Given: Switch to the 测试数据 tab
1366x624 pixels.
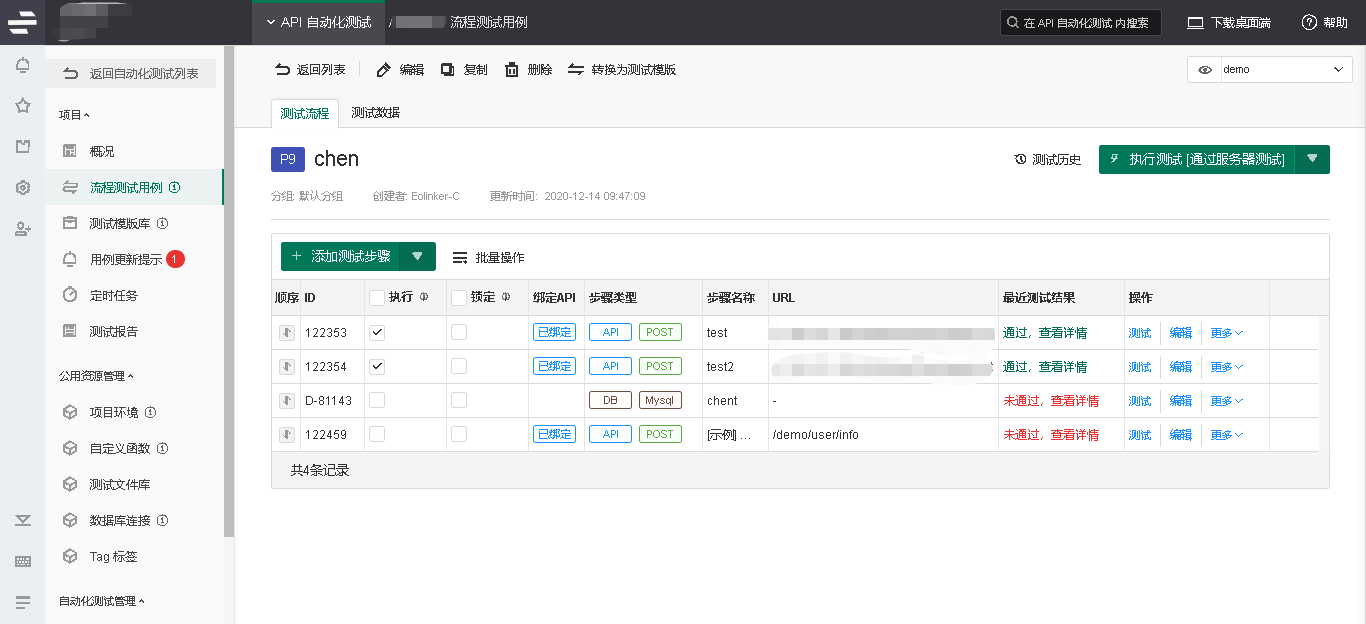Looking at the screenshot, I should coord(375,113).
